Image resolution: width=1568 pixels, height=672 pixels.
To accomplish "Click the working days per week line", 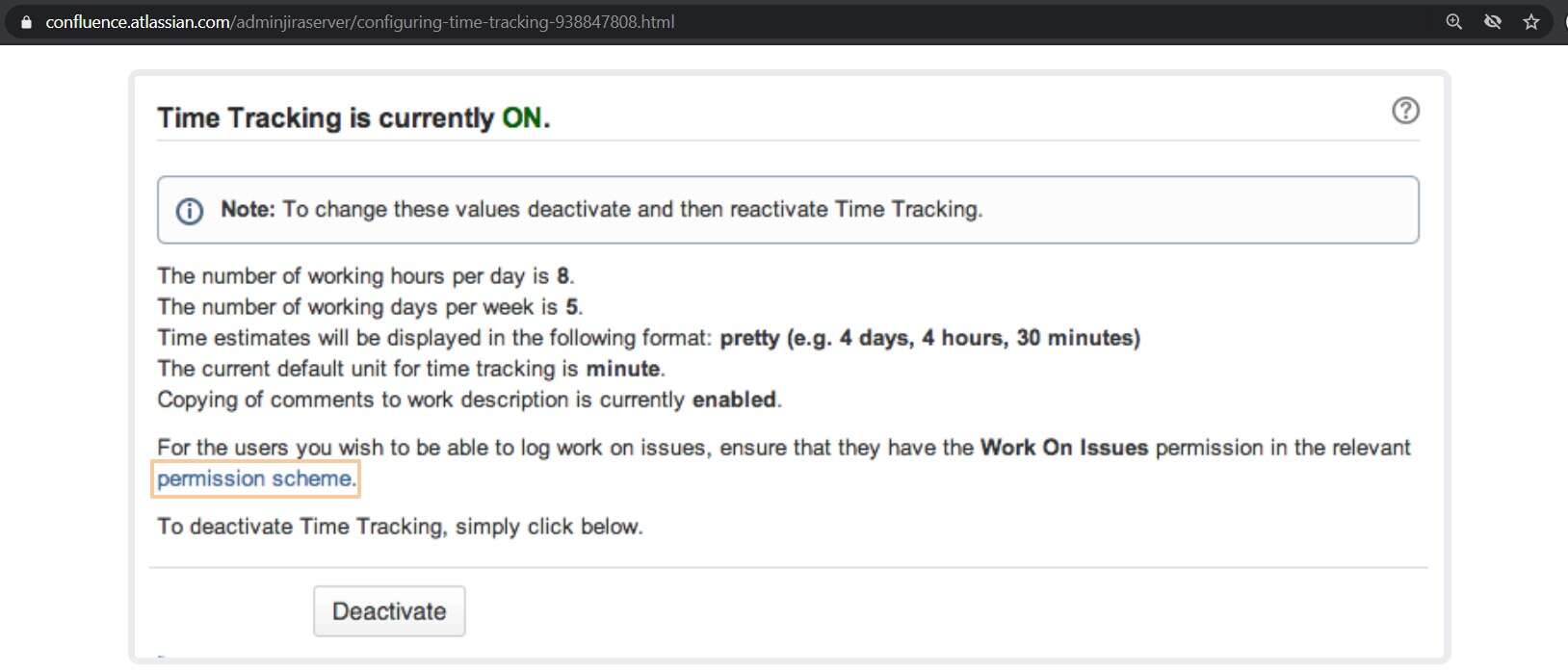I will tap(369, 307).
